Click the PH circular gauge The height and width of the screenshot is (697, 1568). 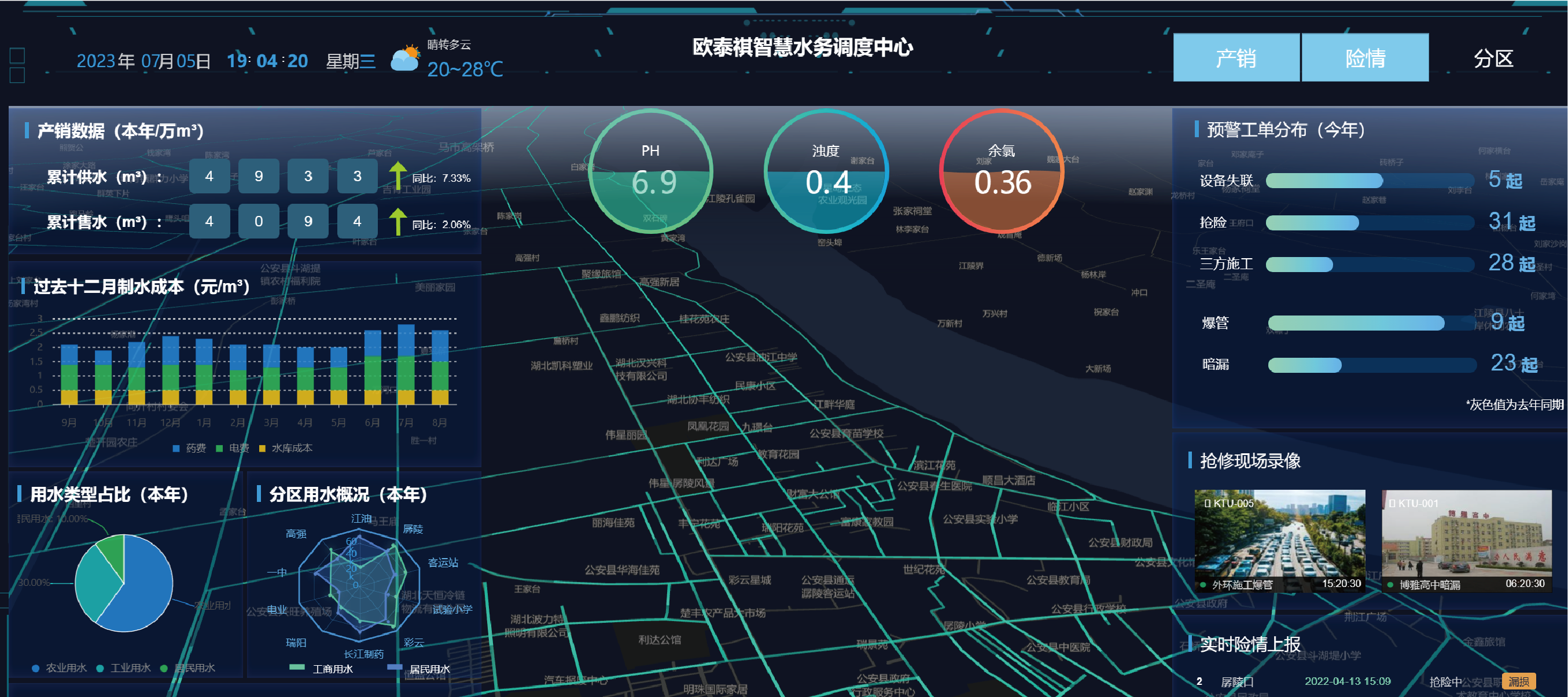(651, 172)
